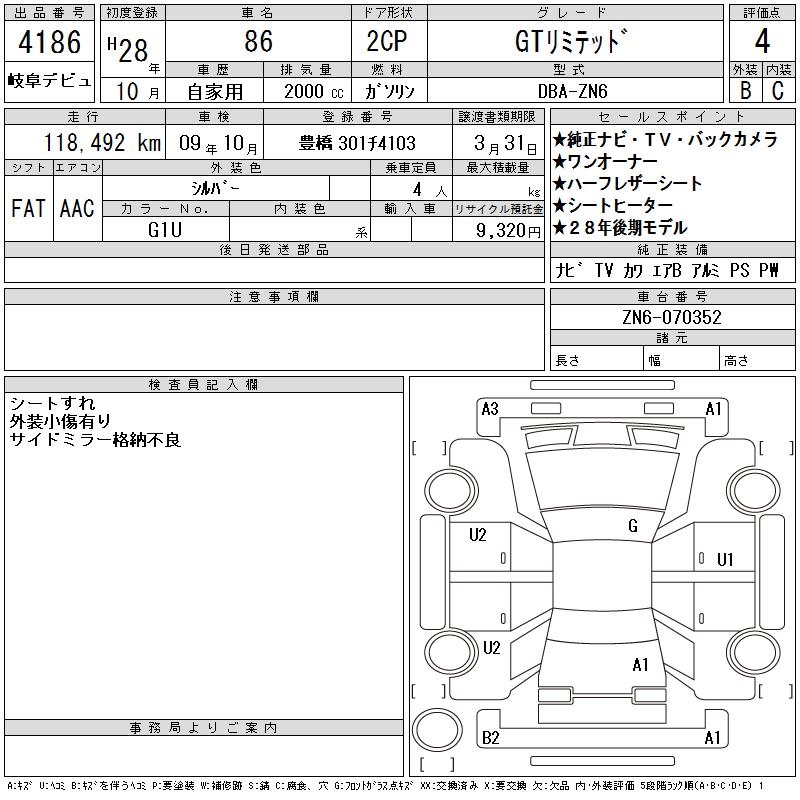This screenshot has height=800, width=800.
Task: Select the H28 first registration year
Action: pos(128,49)
